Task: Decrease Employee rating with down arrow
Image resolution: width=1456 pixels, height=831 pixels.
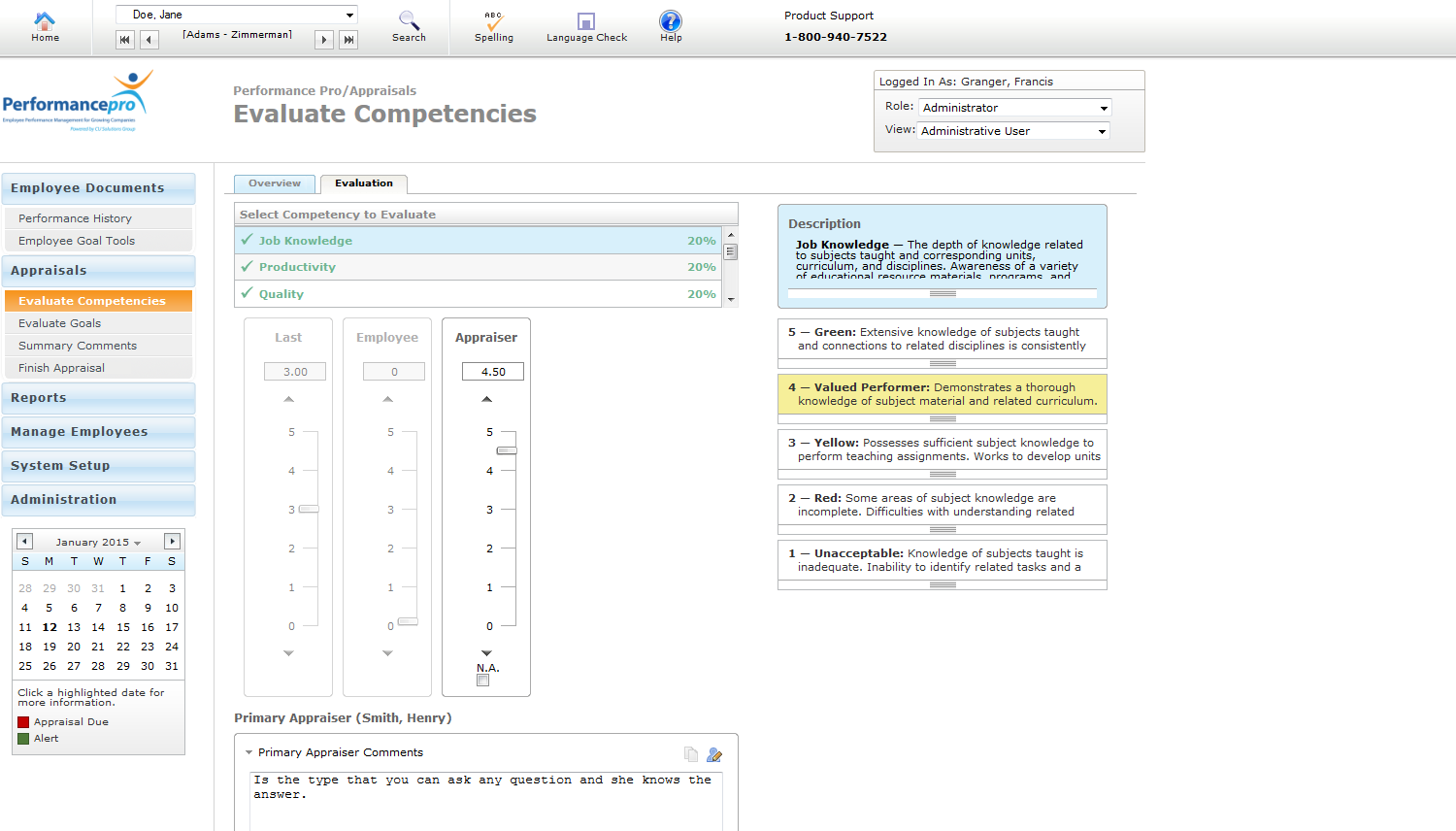Action: 388,653
